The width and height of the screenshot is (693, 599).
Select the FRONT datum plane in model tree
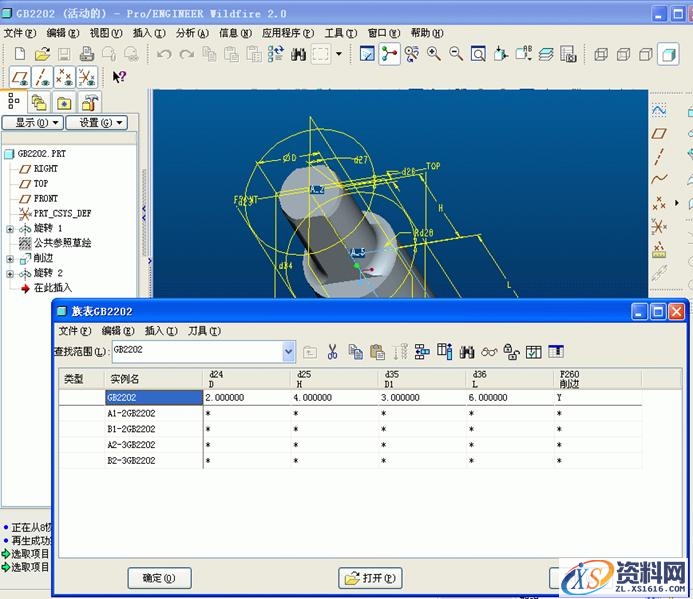tap(45, 198)
